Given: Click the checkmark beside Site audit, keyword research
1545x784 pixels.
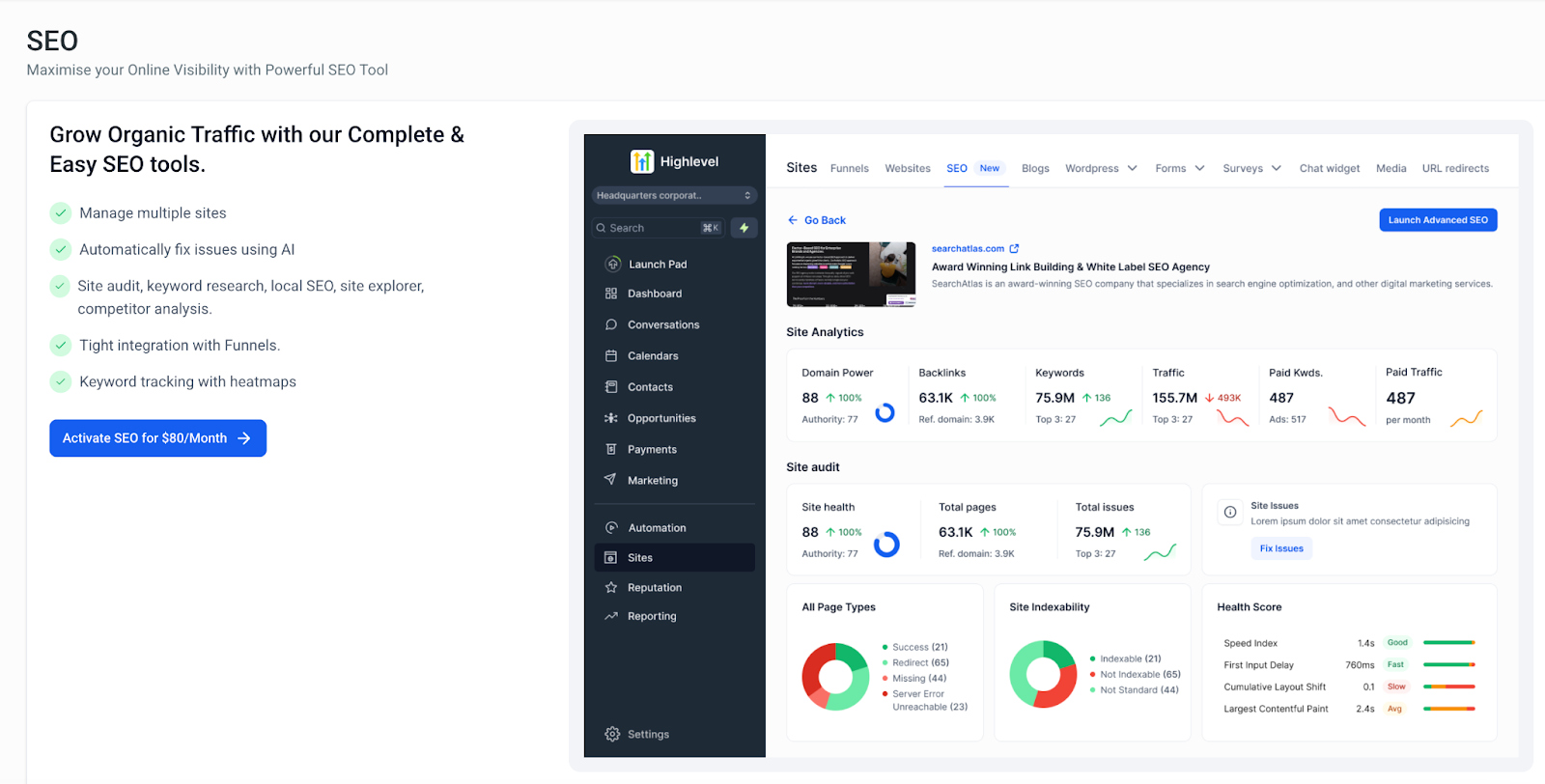Looking at the screenshot, I should coord(61,286).
